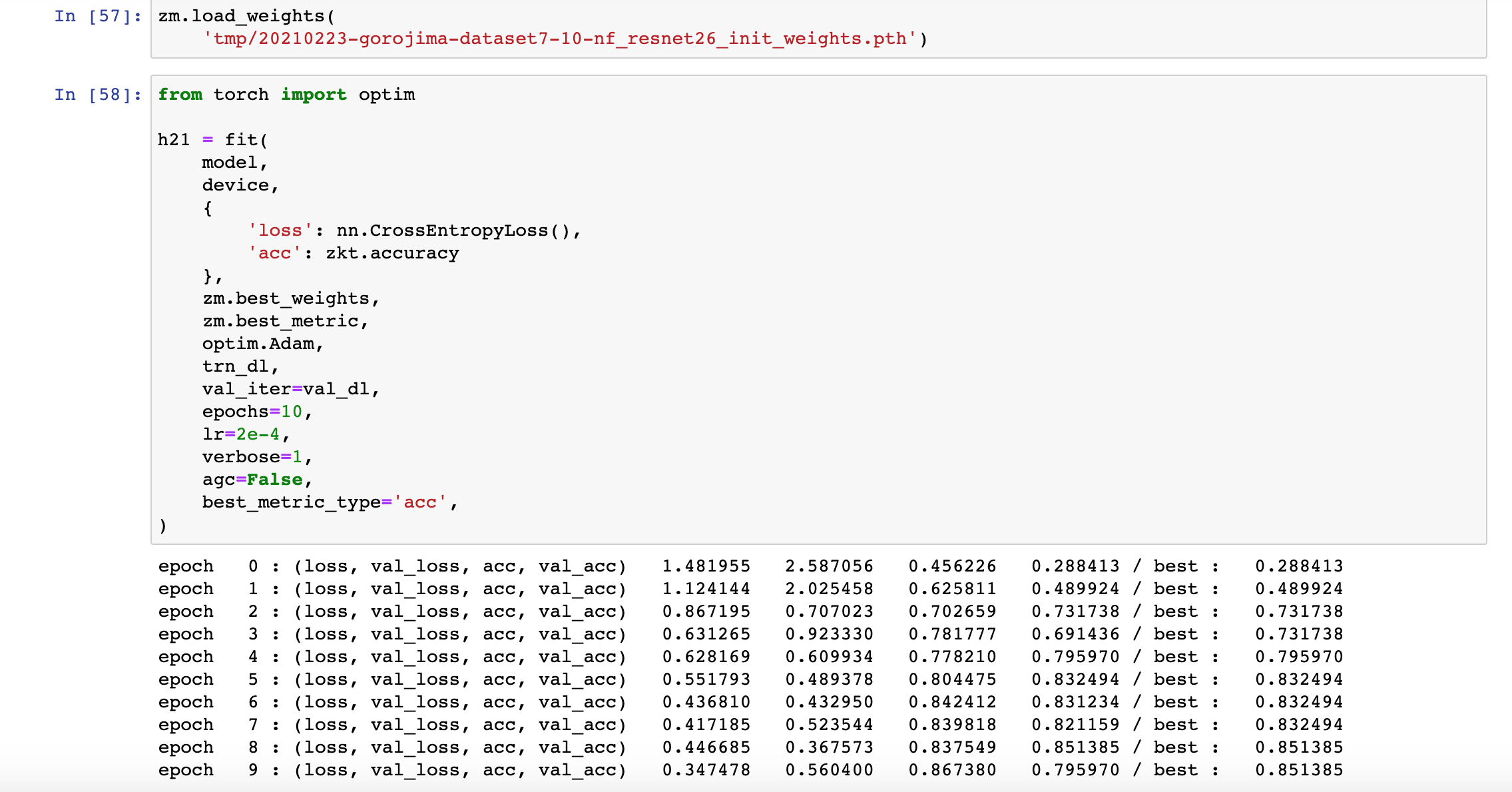1512x792 pixels.
Task: Click val_acc value 0.831234 in epoch 6
Action: point(1076,702)
